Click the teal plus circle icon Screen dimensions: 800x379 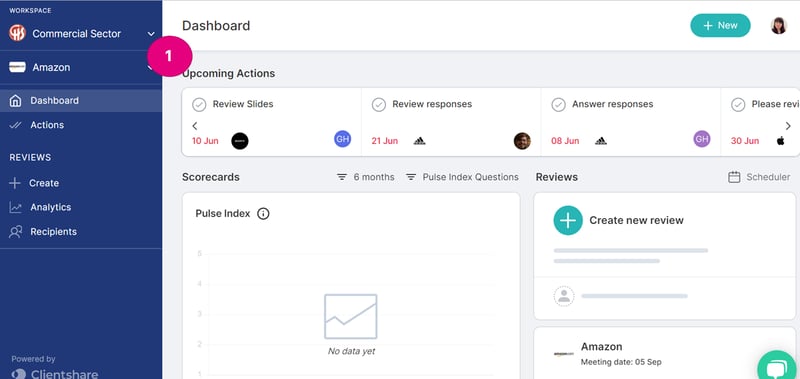point(568,220)
